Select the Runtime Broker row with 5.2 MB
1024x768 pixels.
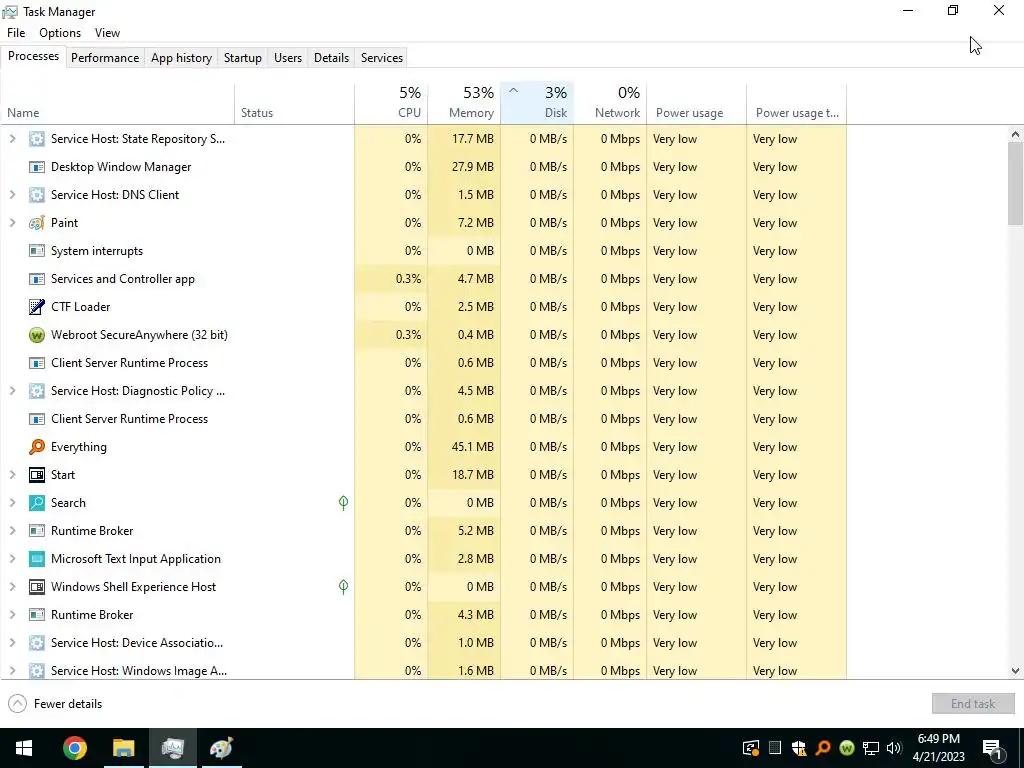click(x=423, y=531)
